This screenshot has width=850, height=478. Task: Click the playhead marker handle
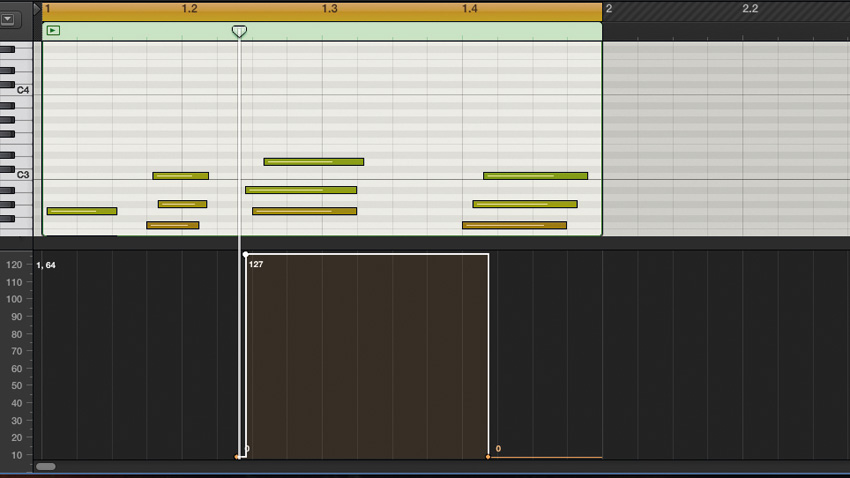(239, 31)
